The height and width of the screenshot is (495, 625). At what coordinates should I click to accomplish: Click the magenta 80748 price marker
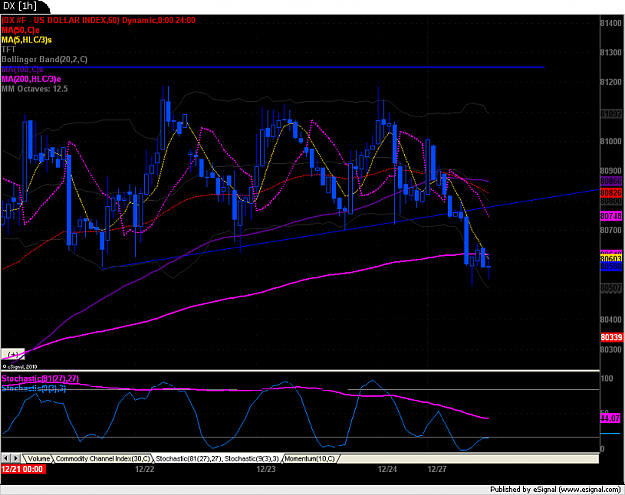611,216
